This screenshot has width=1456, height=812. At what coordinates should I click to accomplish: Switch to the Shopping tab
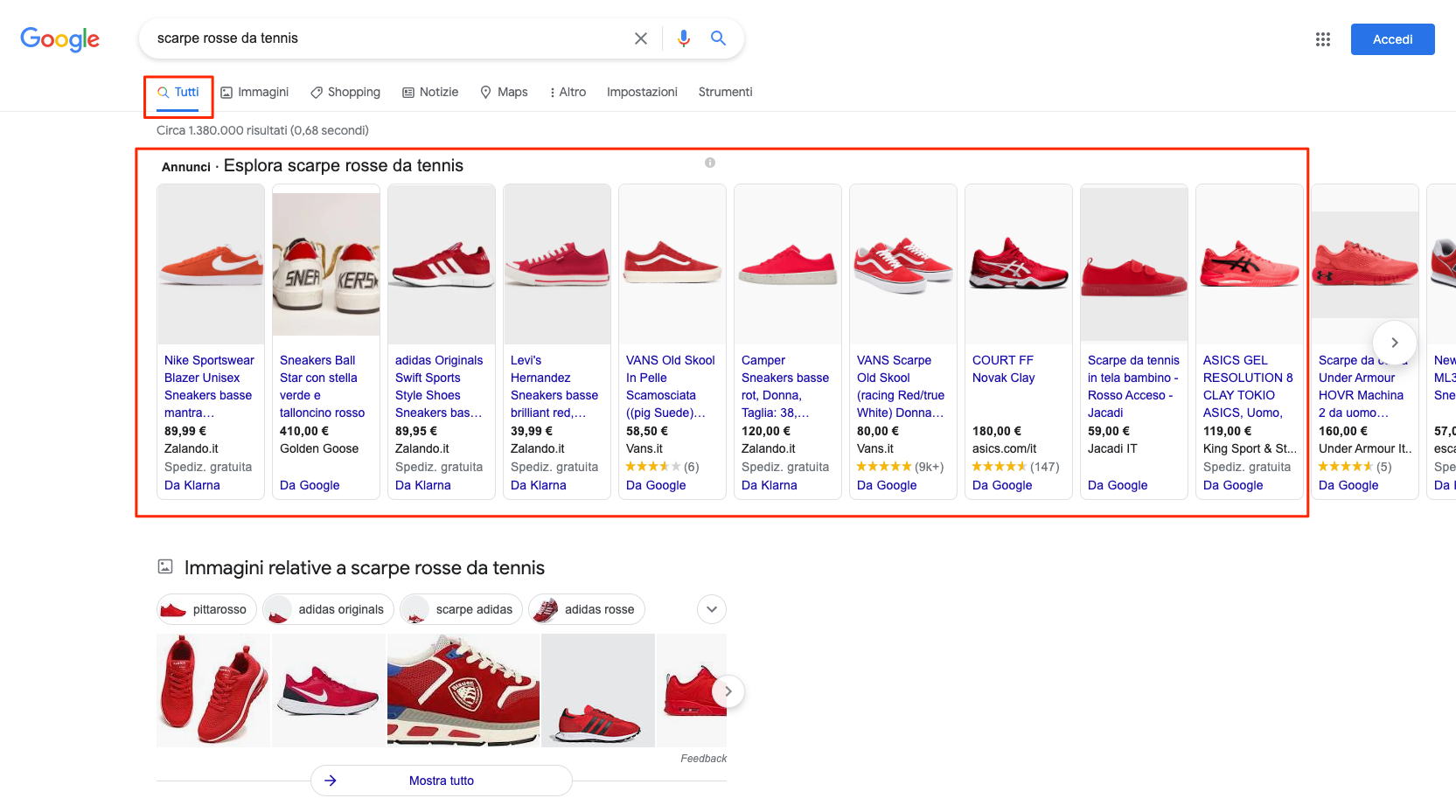(345, 92)
